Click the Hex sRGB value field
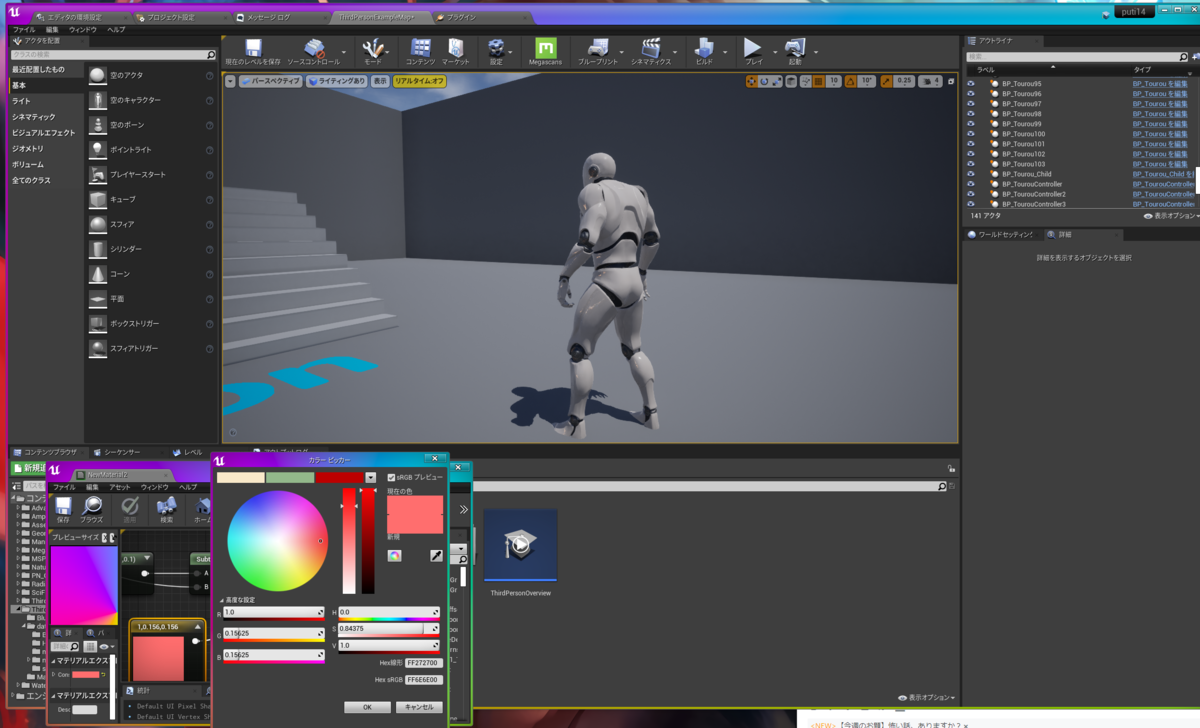 [423, 680]
